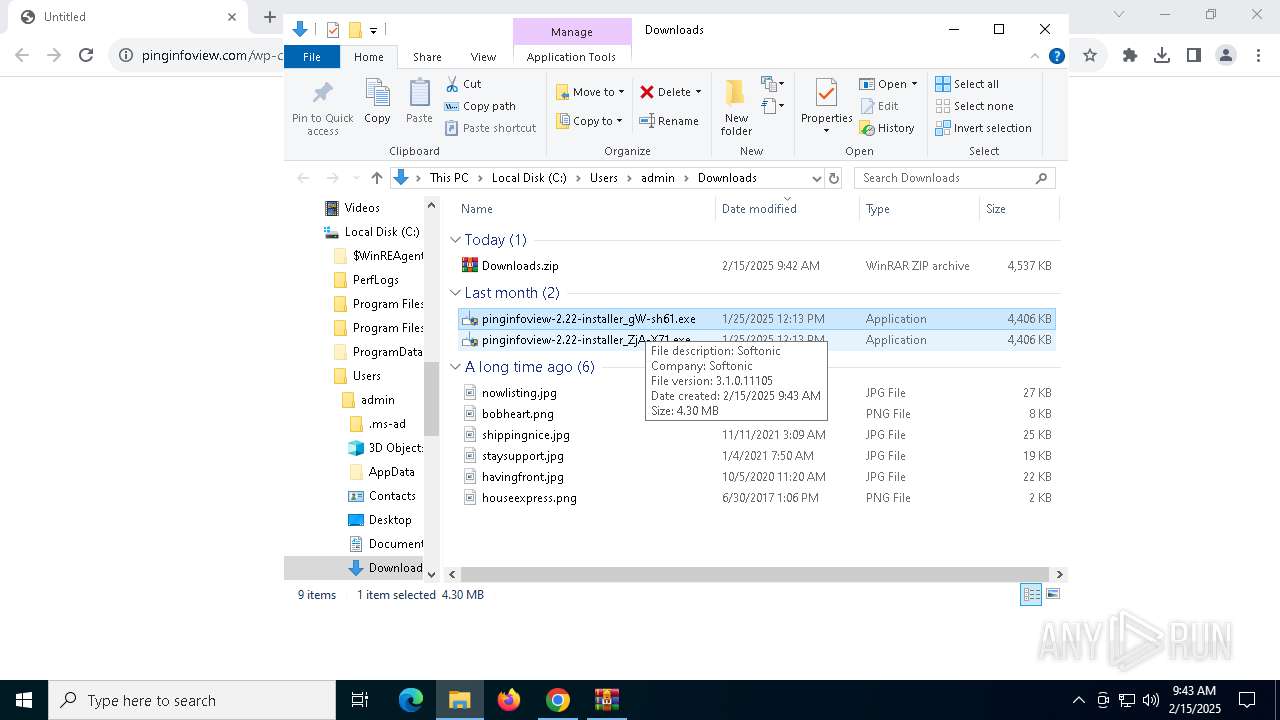Open Microsoft Edge from taskbar

point(411,700)
